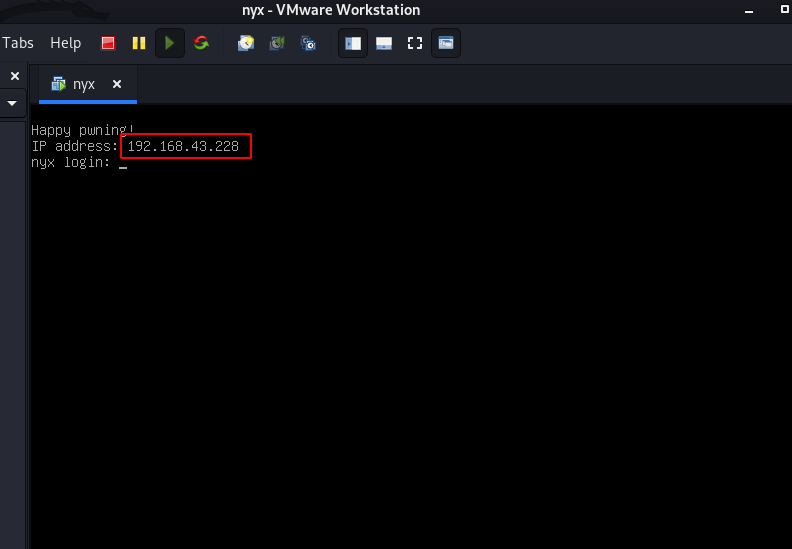Image resolution: width=792 pixels, height=549 pixels.
Task: Enter full screen mode icon
Action: coord(415,43)
